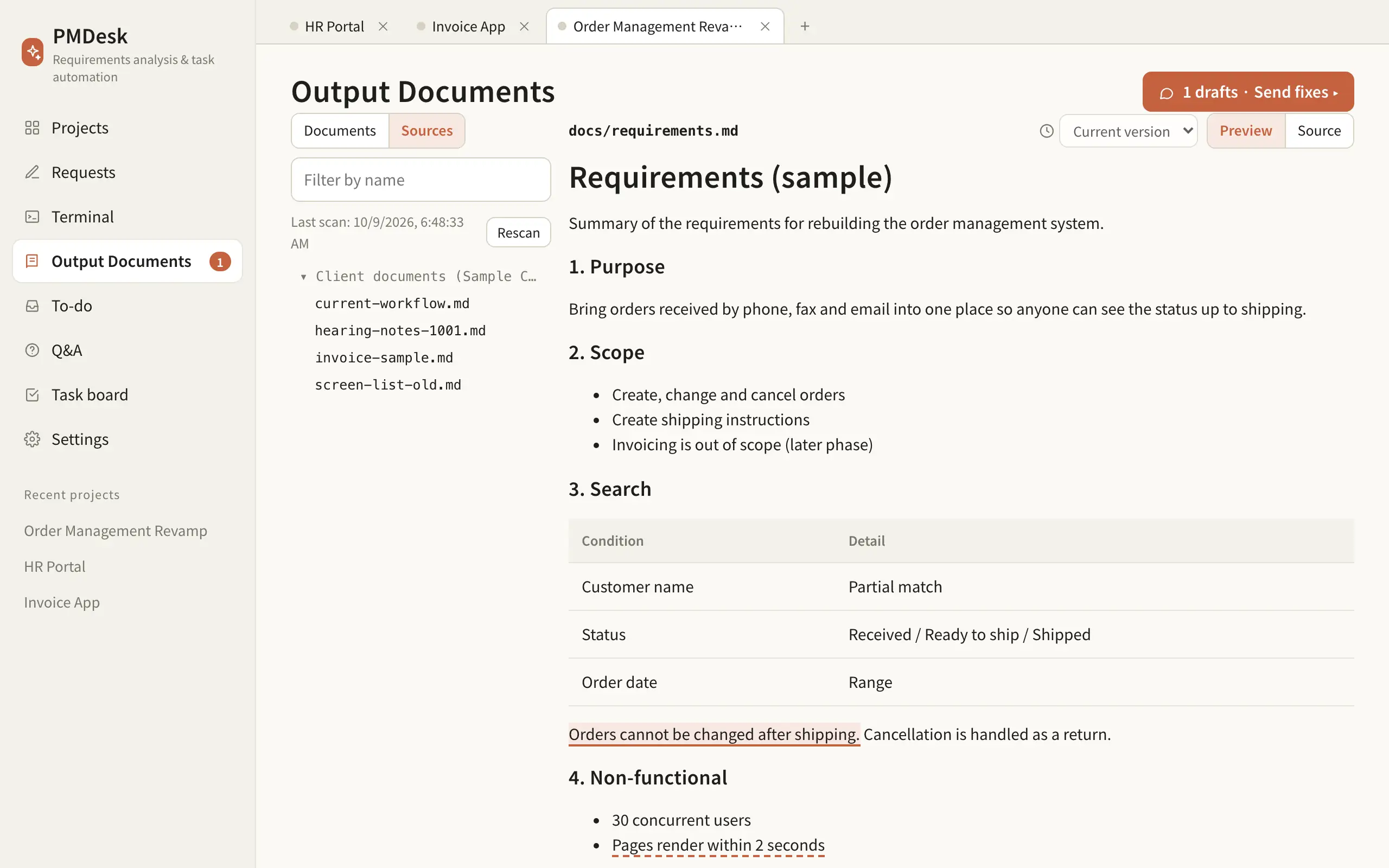Click the version history clock icon

click(x=1046, y=131)
